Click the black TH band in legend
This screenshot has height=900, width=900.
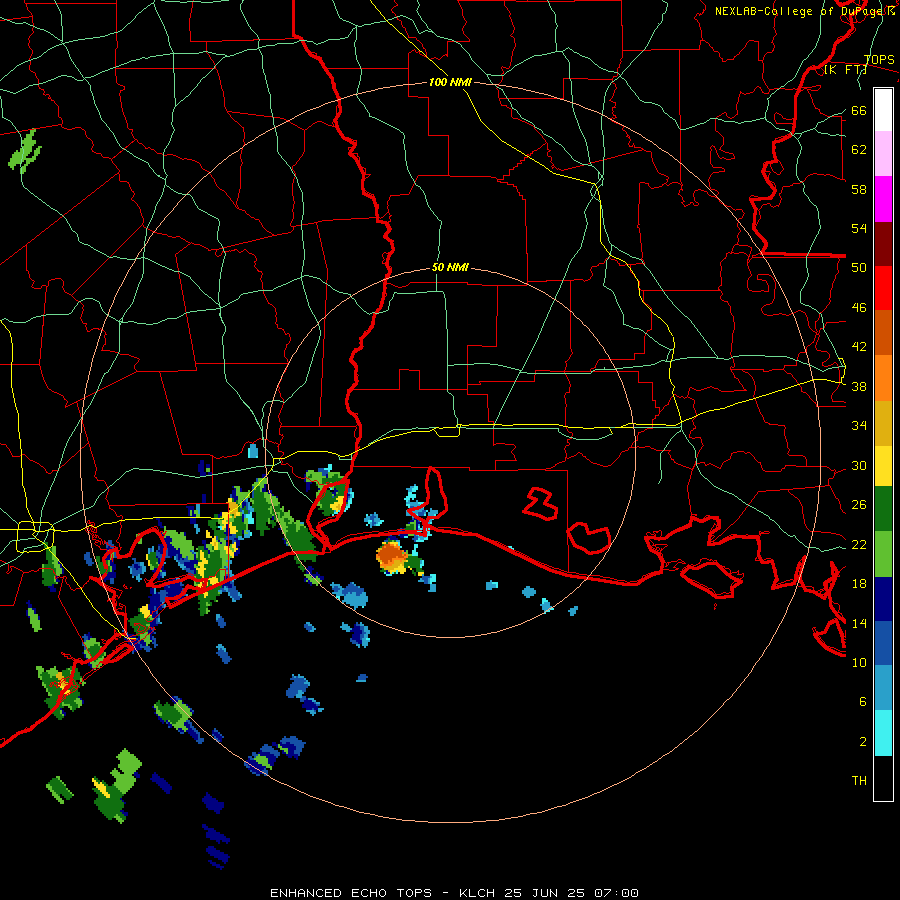point(883,778)
